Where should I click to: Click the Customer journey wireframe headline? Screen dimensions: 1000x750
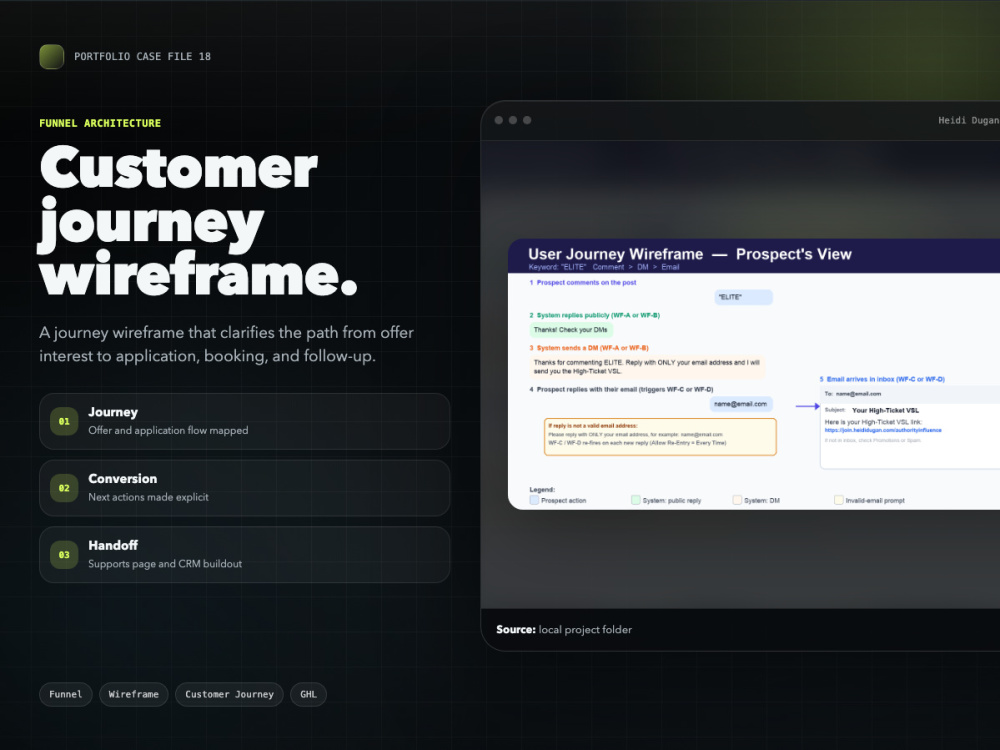[x=198, y=221]
